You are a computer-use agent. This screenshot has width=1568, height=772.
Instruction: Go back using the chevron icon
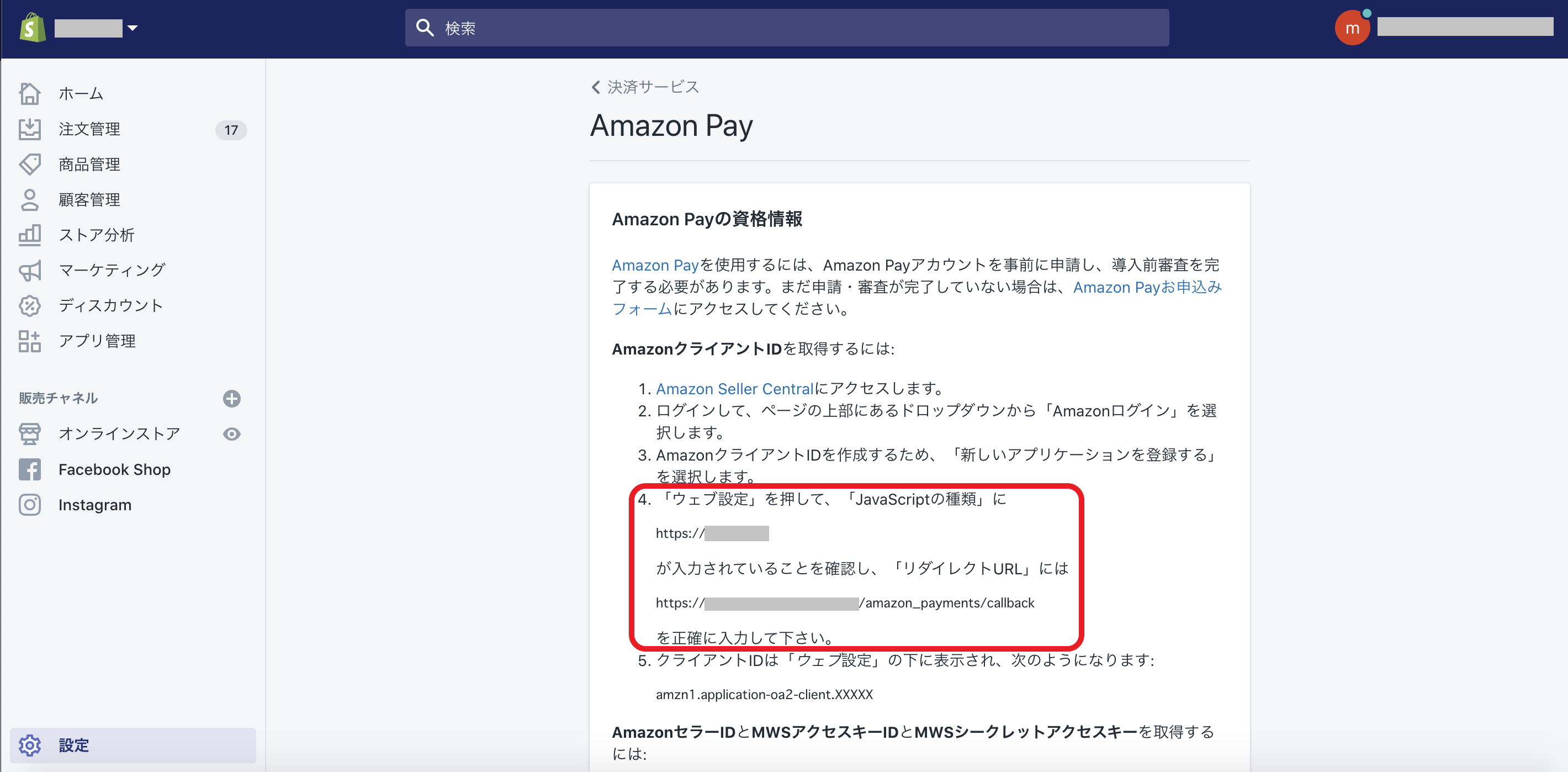595,87
